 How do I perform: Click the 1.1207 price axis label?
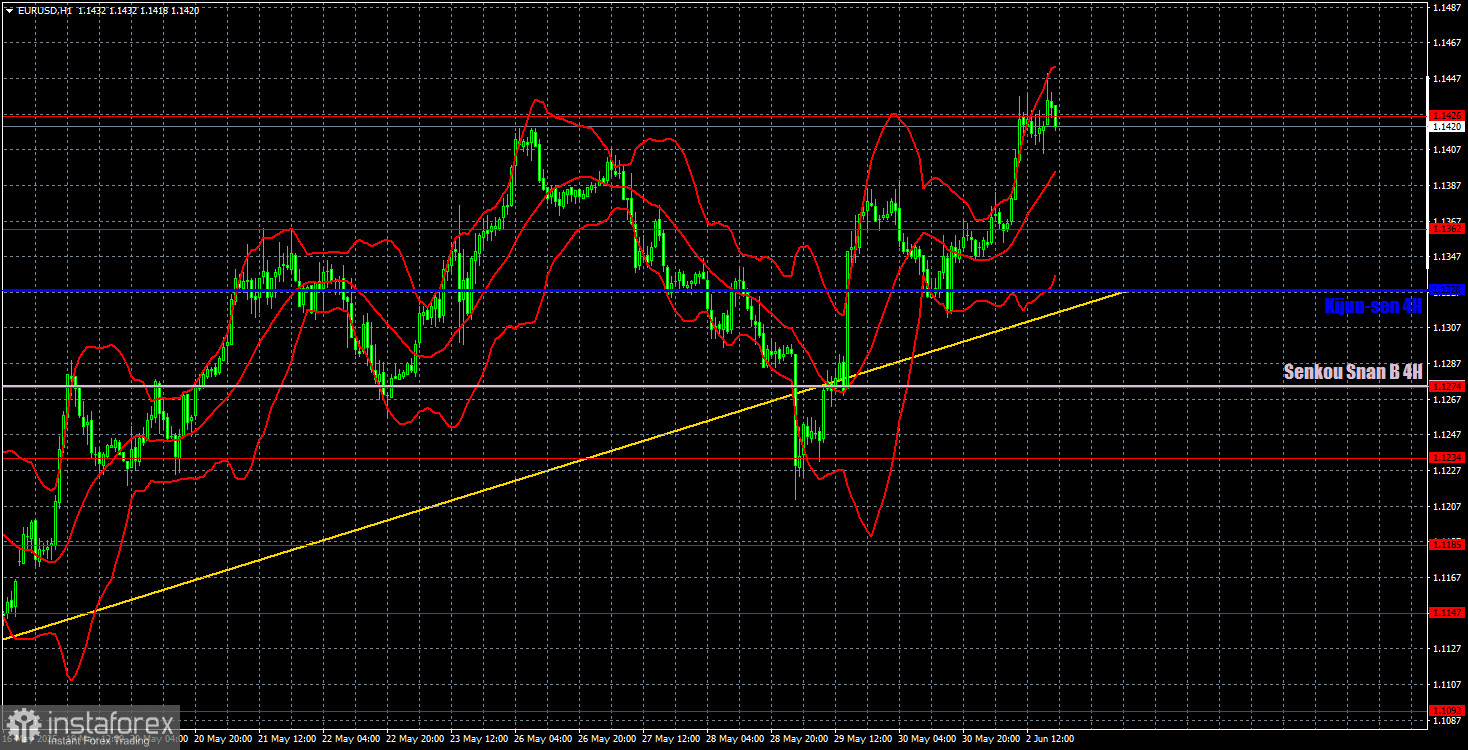[x=1446, y=506]
